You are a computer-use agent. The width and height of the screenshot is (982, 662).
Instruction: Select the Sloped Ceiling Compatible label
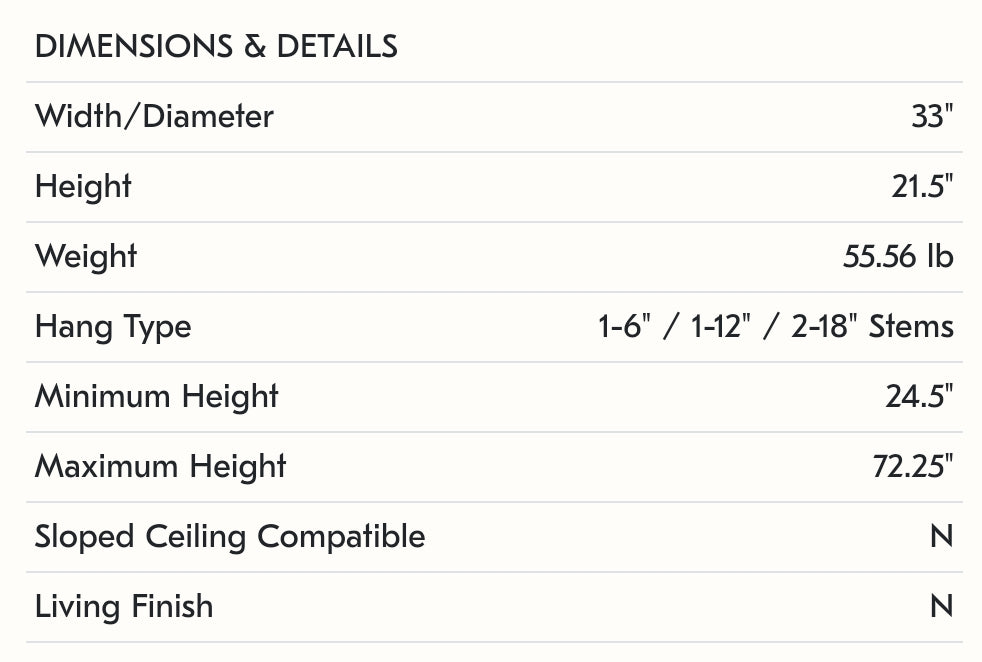[x=230, y=537]
